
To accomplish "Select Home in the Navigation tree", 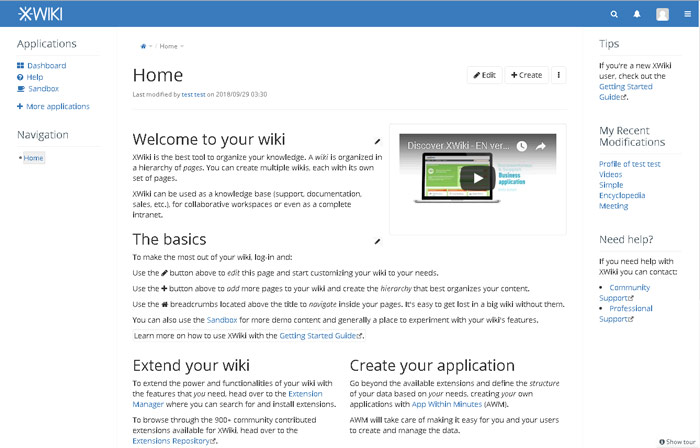I will tap(33, 158).
